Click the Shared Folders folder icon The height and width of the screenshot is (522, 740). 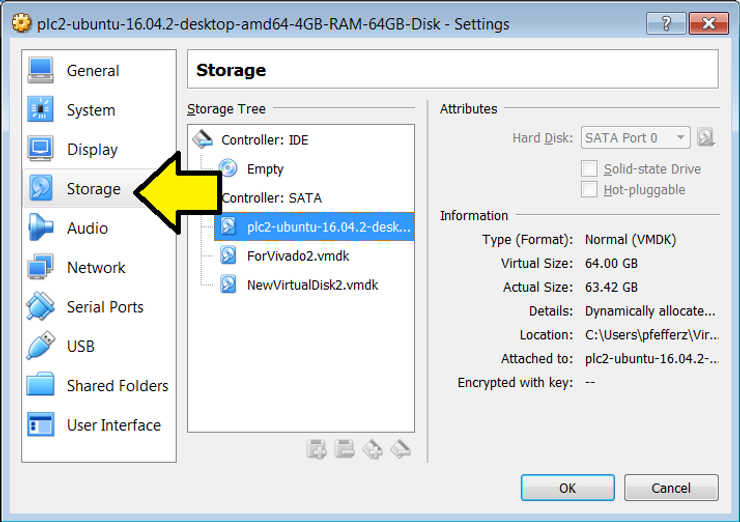[41, 385]
